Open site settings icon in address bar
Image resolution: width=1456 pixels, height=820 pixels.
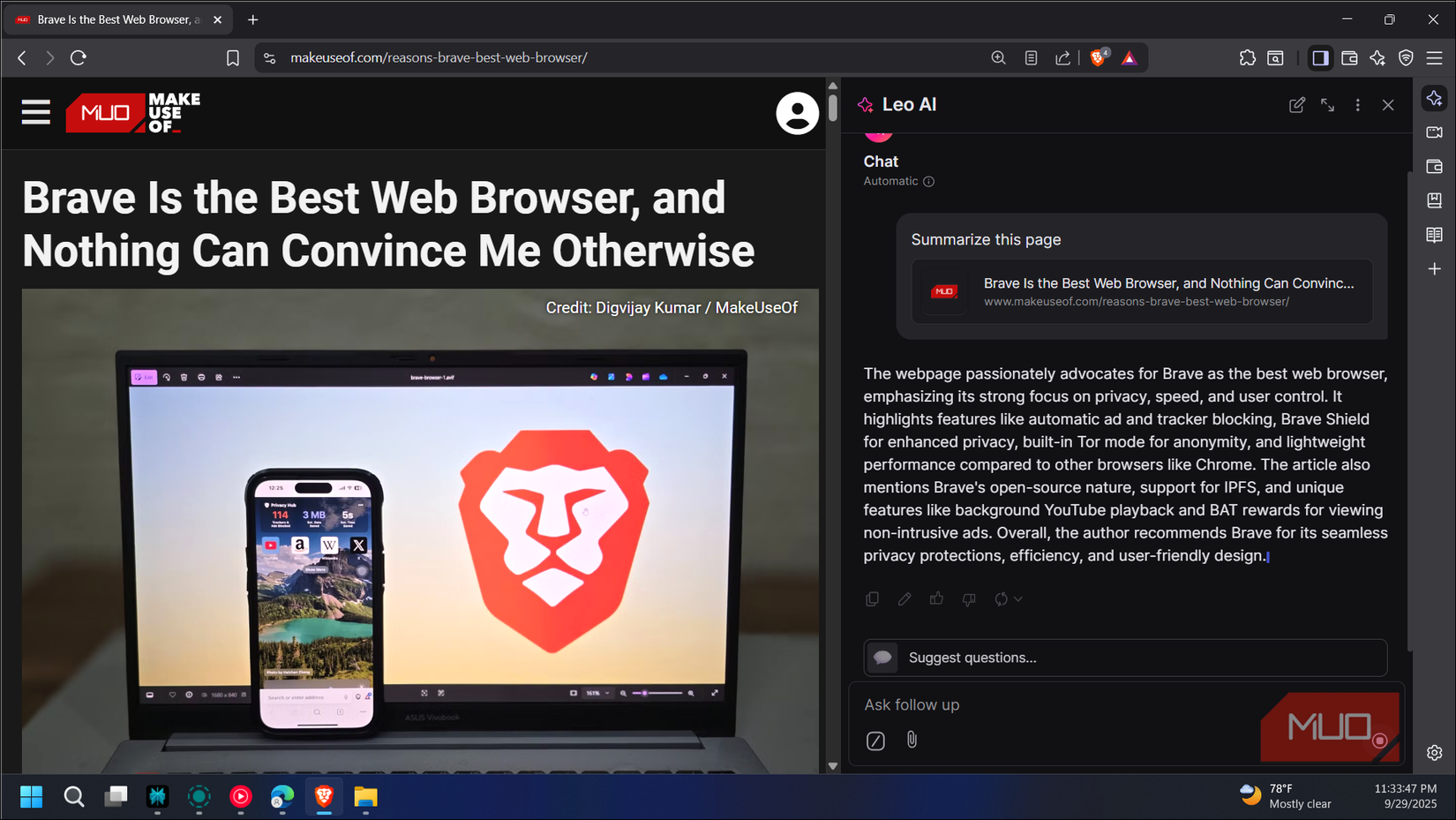(x=270, y=57)
